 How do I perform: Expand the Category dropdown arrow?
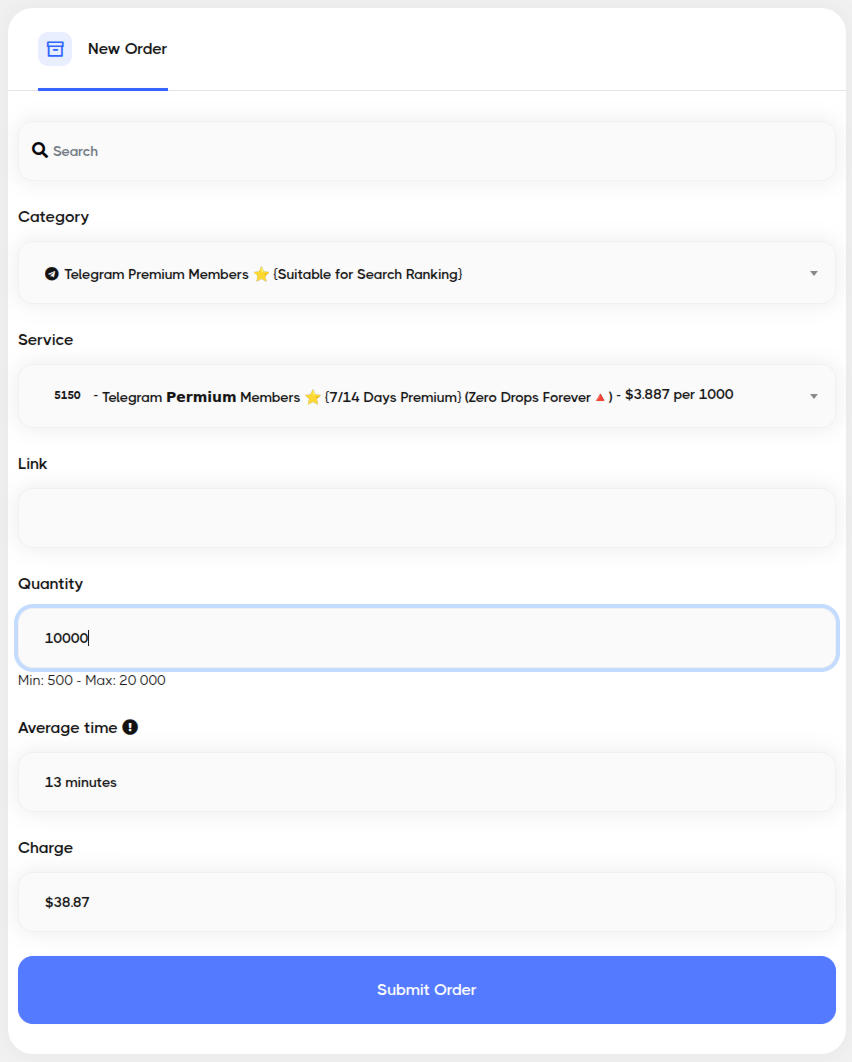click(x=813, y=274)
